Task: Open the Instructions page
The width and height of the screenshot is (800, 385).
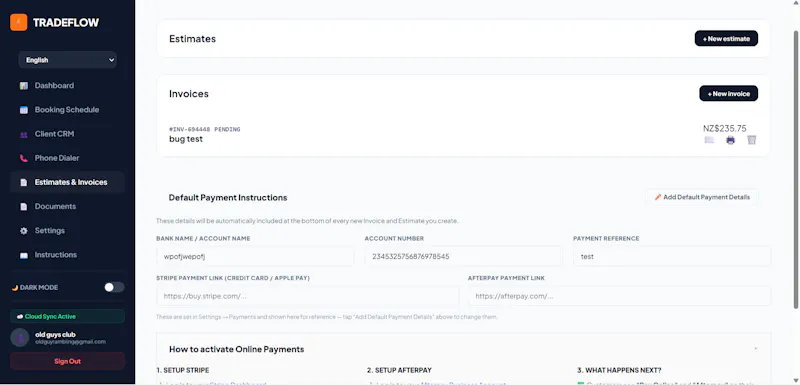Action: coord(67,255)
